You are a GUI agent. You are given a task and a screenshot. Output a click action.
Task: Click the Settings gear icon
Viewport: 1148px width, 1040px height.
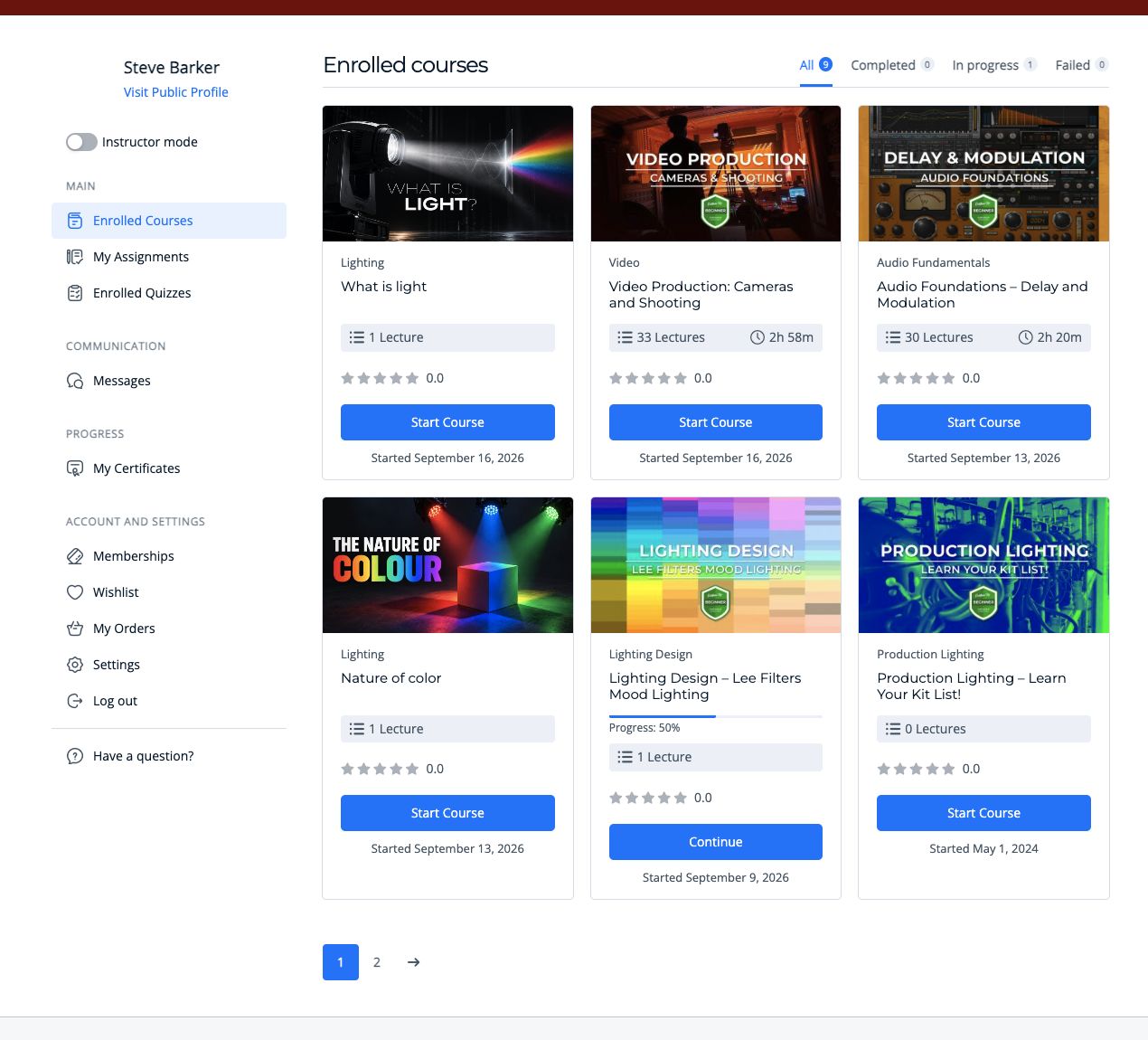(x=75, y=665)
